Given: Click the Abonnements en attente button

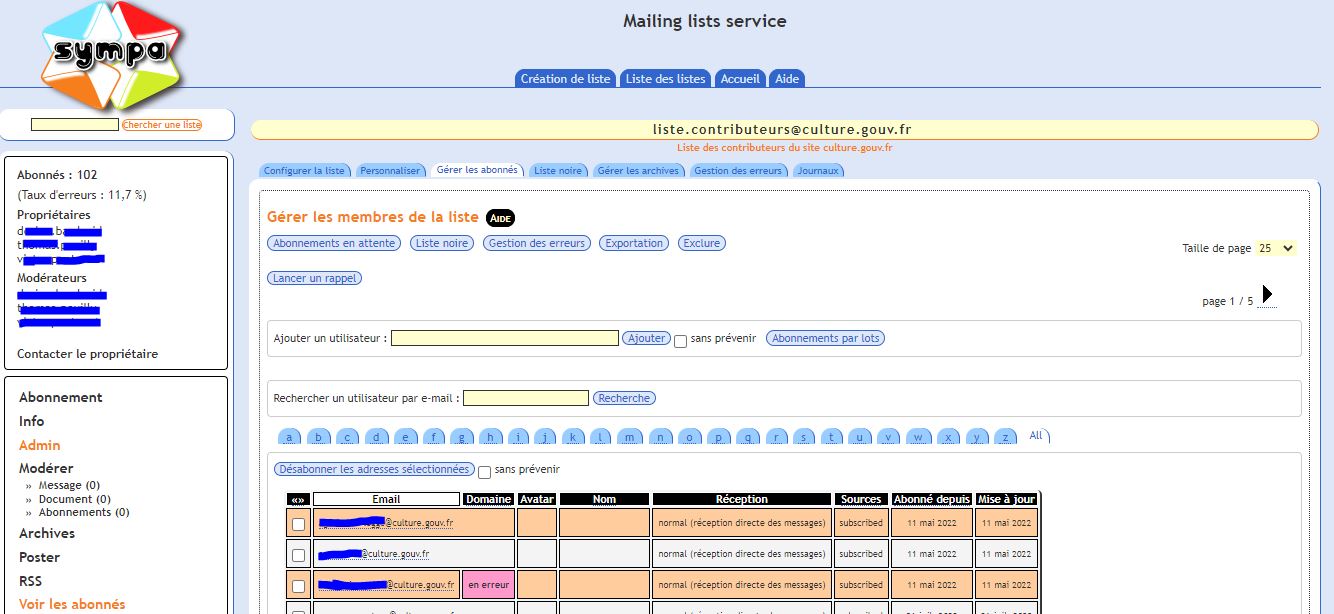Looking at the screenshot, I should [x=334, y=243].
